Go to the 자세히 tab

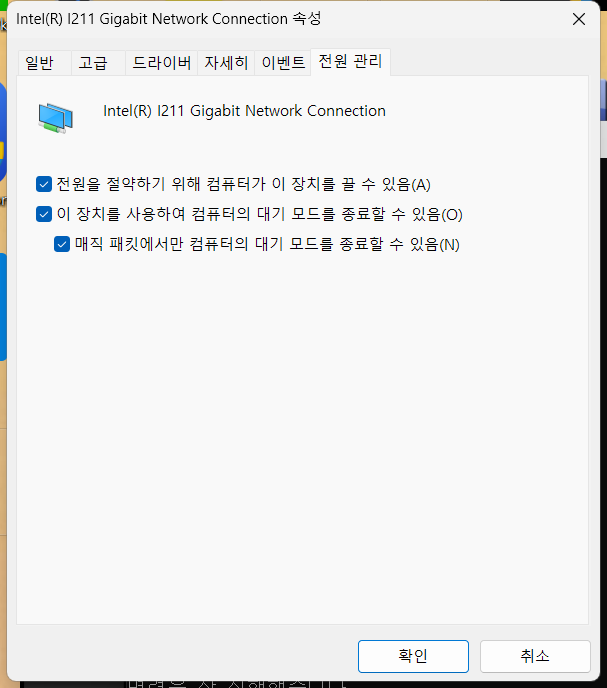(226, 63)
